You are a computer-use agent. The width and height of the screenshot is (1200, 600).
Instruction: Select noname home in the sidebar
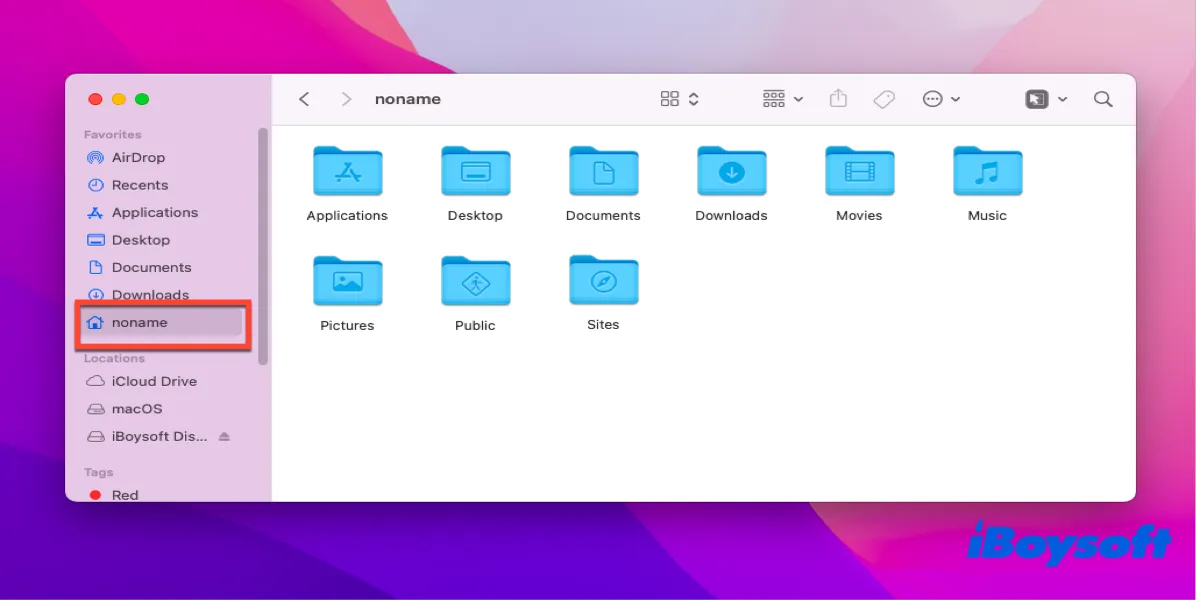pyautogui.click(x=139, y=323)
